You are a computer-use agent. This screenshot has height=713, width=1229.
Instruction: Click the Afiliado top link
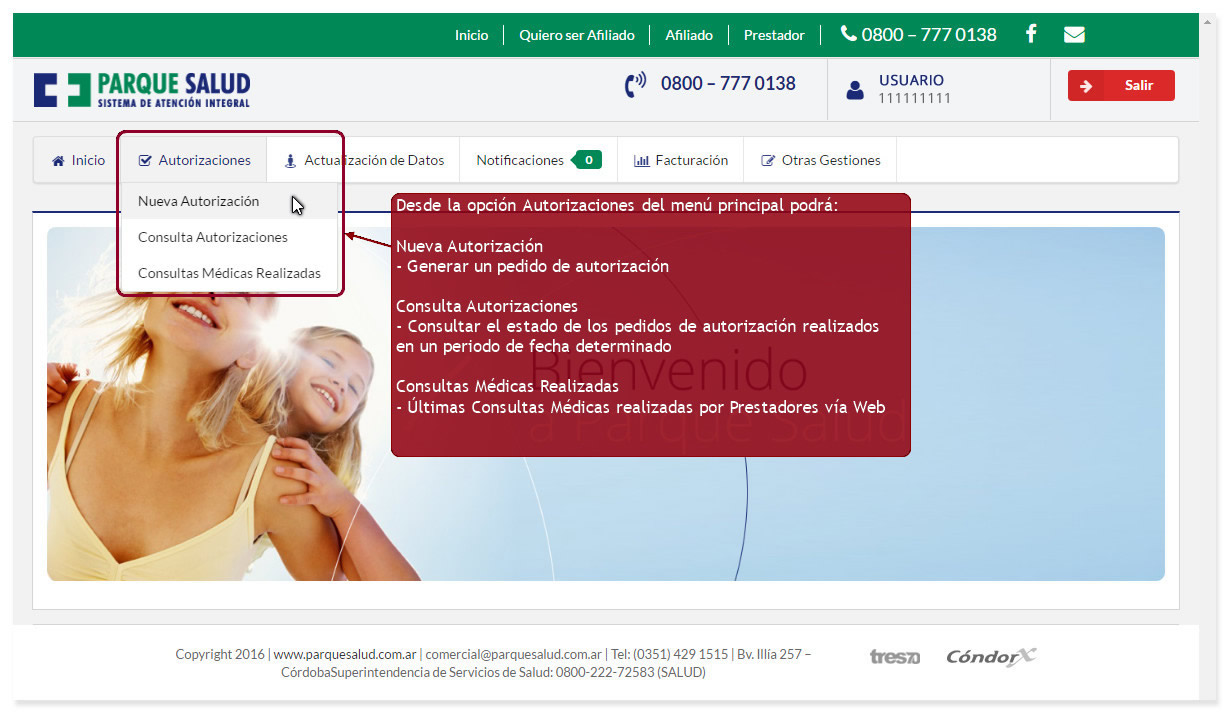689,35
